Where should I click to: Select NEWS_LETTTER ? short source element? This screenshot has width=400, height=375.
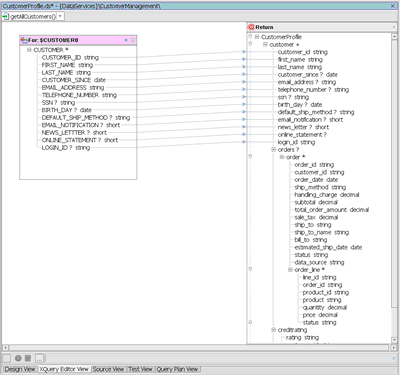pyautogui.click(x=74, y=132)
